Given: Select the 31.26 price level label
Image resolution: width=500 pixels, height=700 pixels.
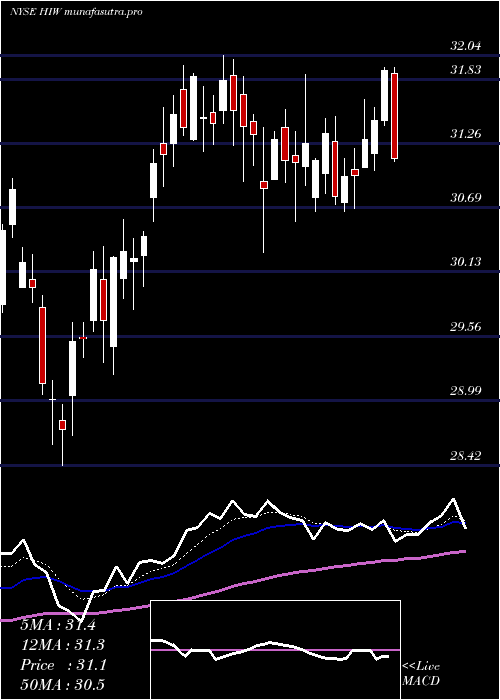Looking at the screenshot, I should pos(466,133).
